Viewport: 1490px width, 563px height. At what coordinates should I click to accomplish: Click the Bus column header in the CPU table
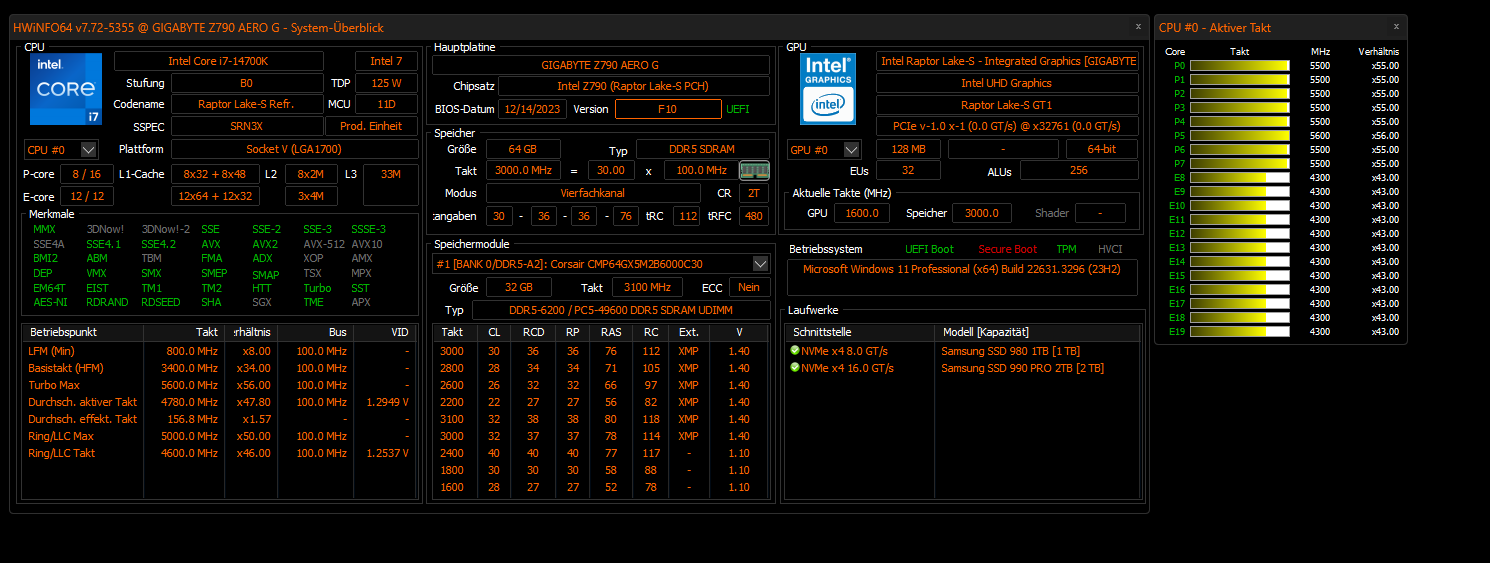tap(316, 332)
